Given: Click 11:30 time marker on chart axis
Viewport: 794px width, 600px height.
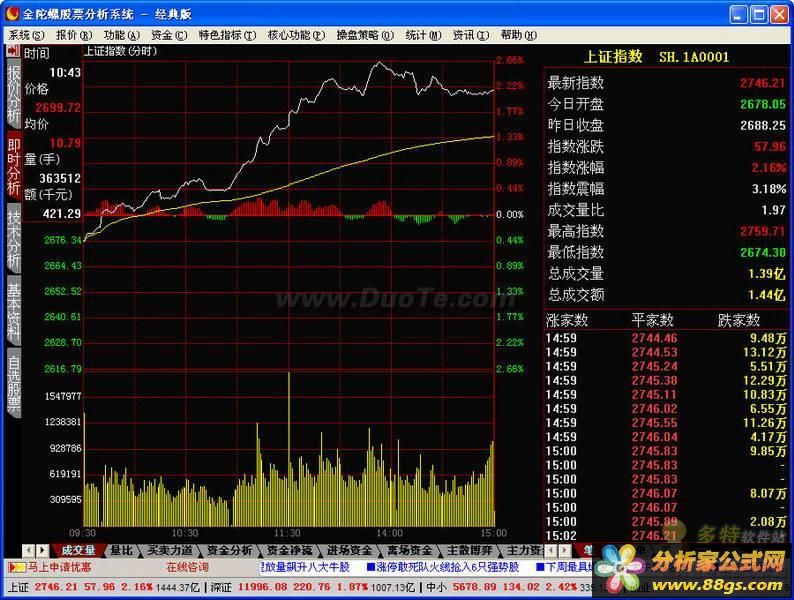Looking at the screenshot, I should pos(288,533).
